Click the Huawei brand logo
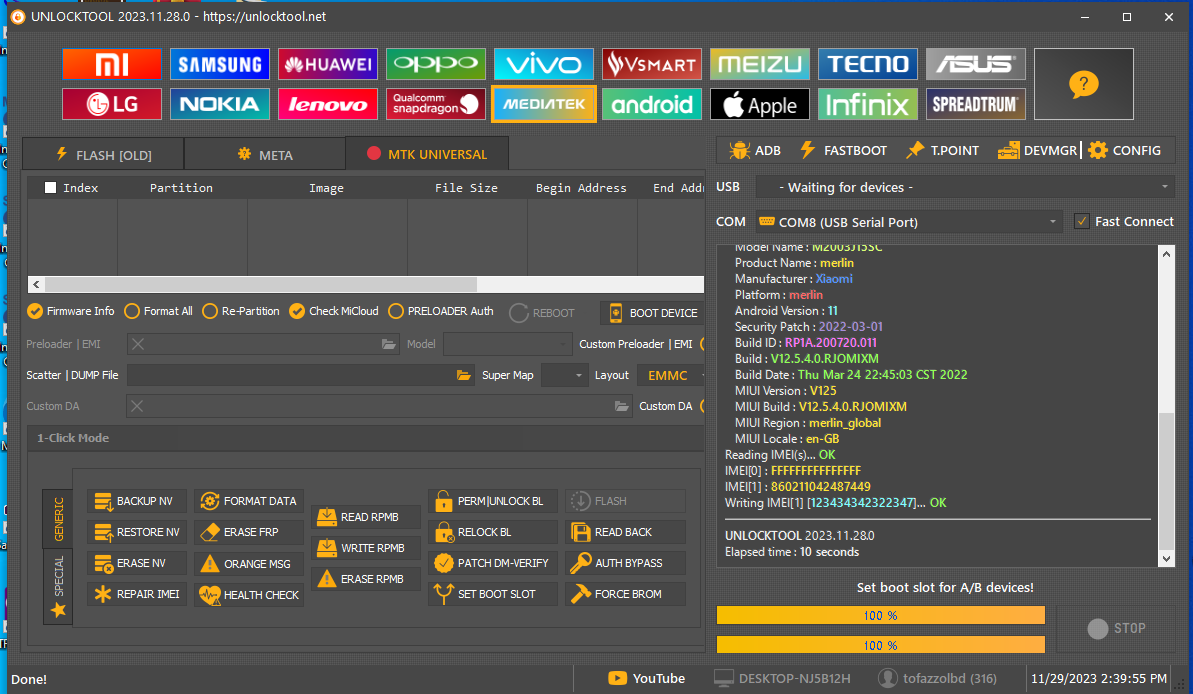 click(x=327, y=65)
